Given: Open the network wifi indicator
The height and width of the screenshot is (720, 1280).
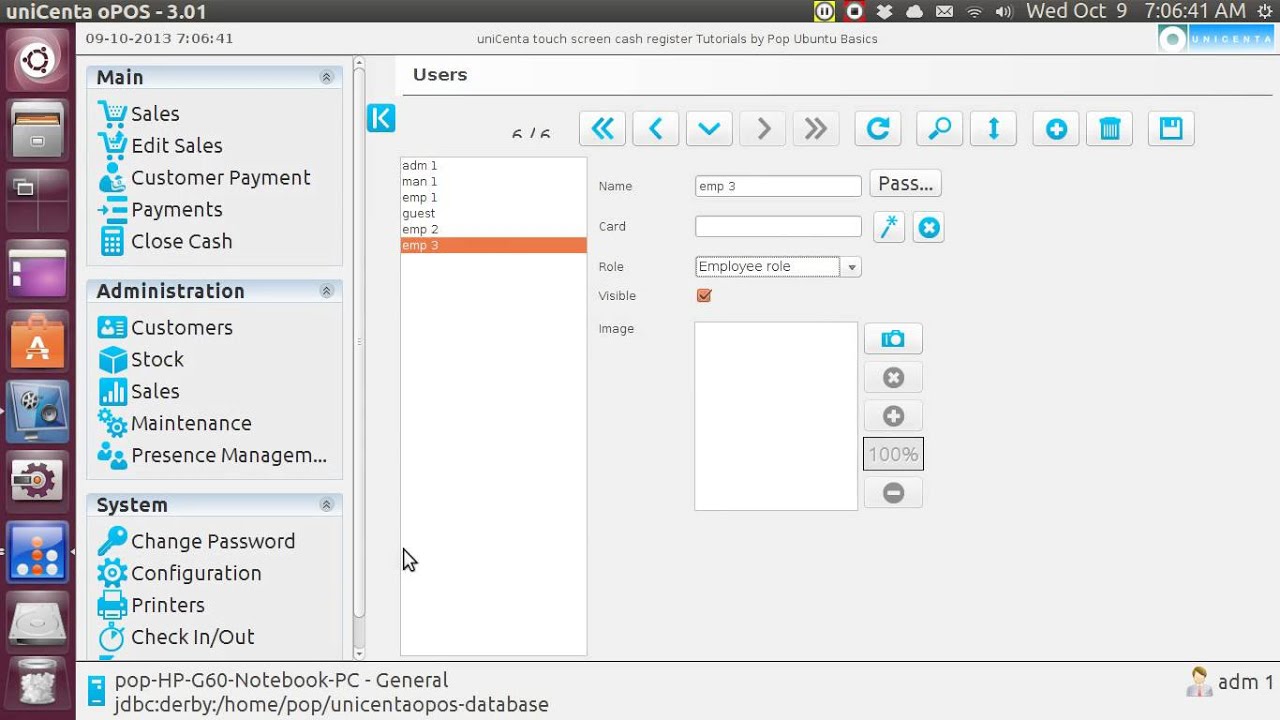Looking at the screenshot, I should coord(974,11).
